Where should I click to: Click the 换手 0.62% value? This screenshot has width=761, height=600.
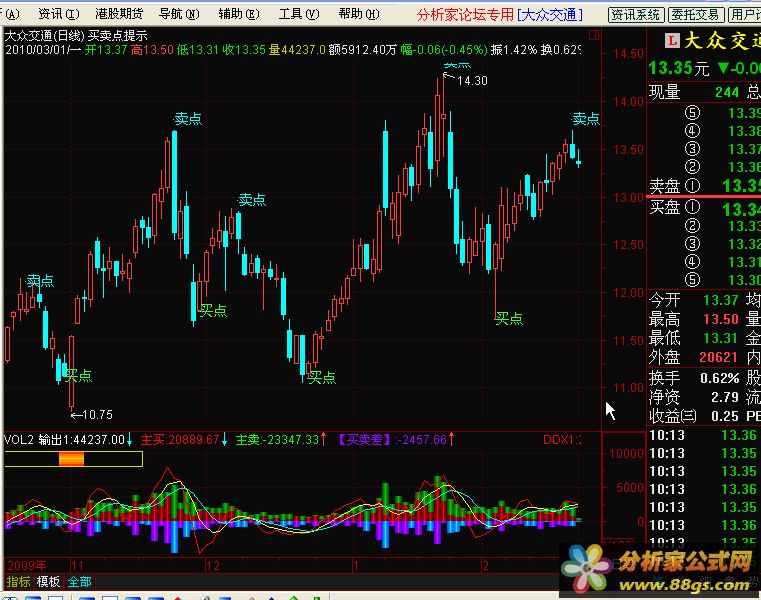coord(720,378)
